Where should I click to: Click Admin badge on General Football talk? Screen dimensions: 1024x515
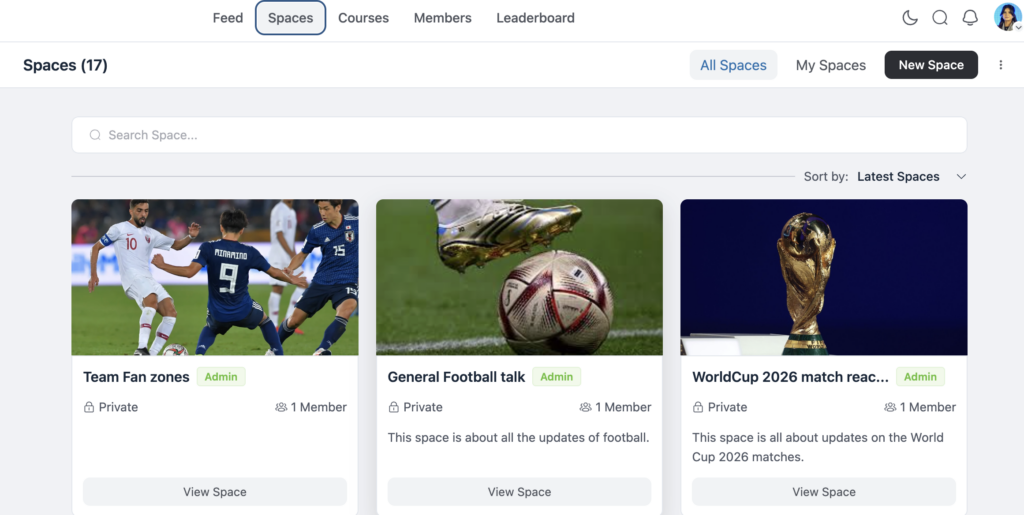(x=556, y=377)
